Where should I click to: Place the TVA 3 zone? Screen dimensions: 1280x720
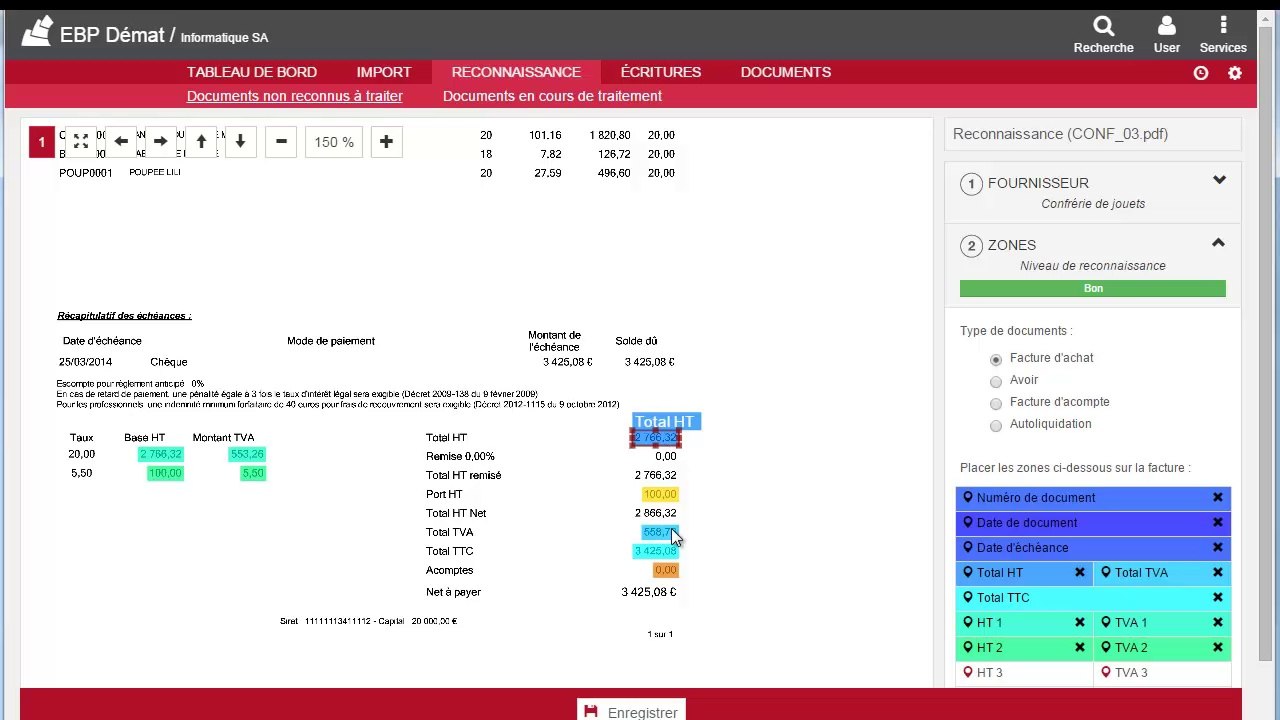point(1162,673)
